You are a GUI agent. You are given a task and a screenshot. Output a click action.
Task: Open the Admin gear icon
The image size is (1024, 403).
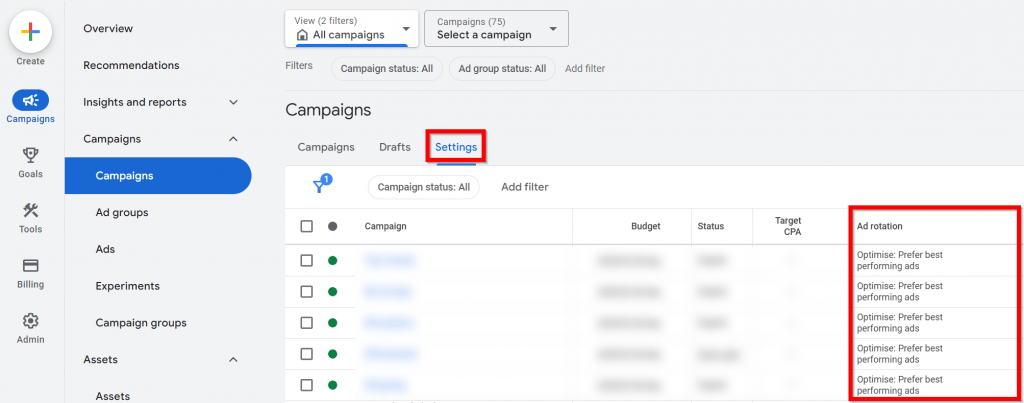[x=30, y=321]
